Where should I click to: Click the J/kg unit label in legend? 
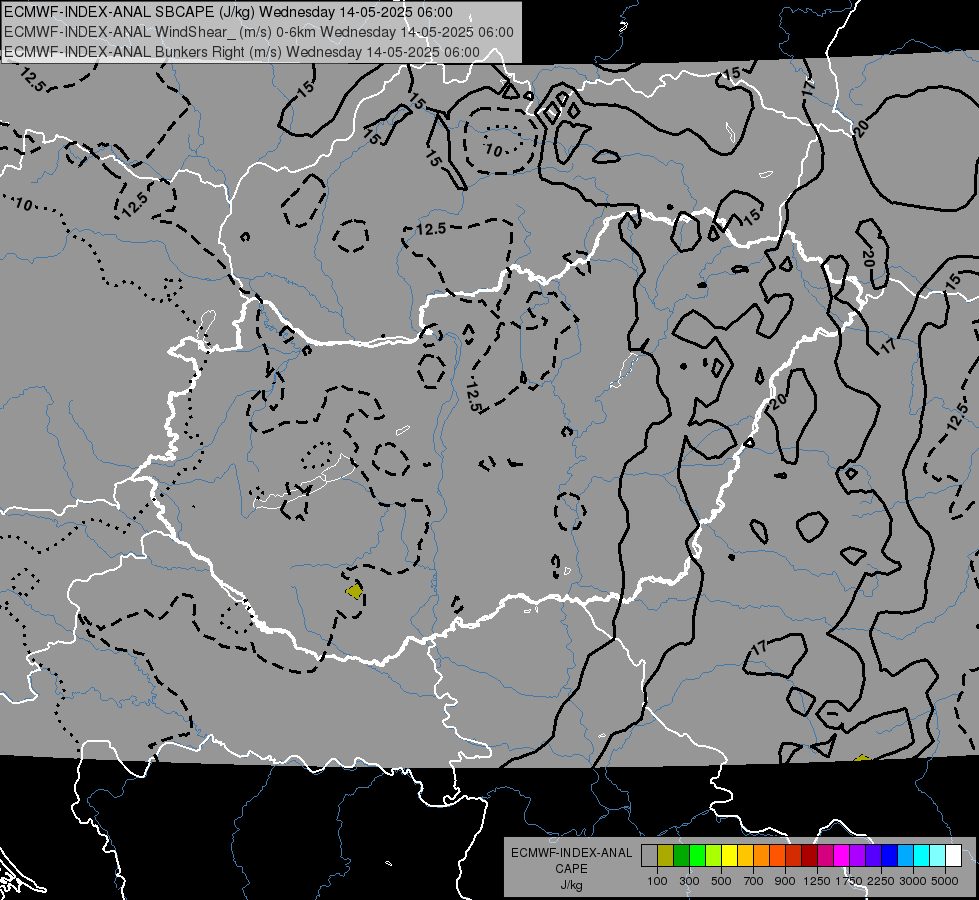[x=571, y=885]
